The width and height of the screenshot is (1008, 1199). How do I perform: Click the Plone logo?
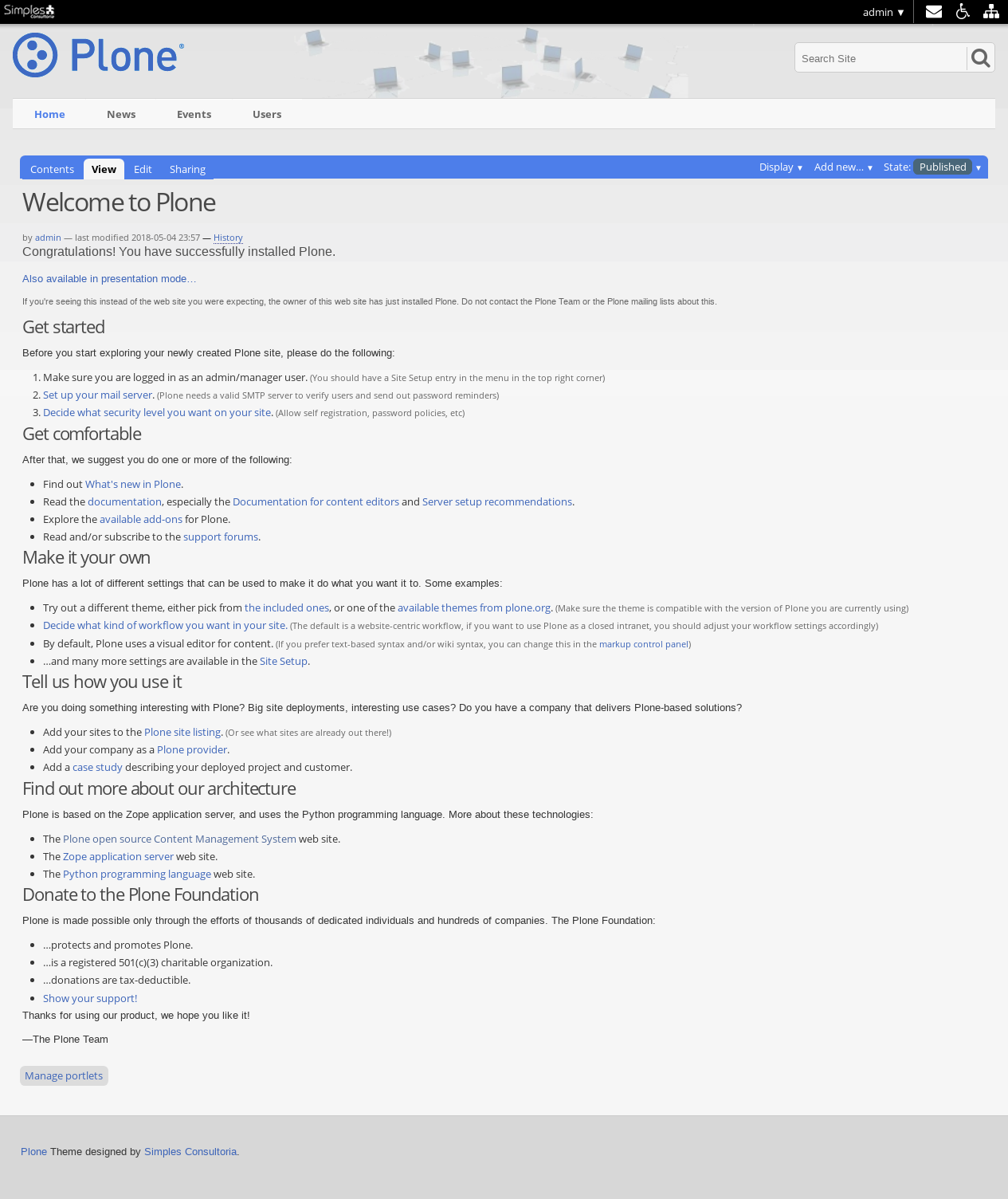click(x=99, y=55)
